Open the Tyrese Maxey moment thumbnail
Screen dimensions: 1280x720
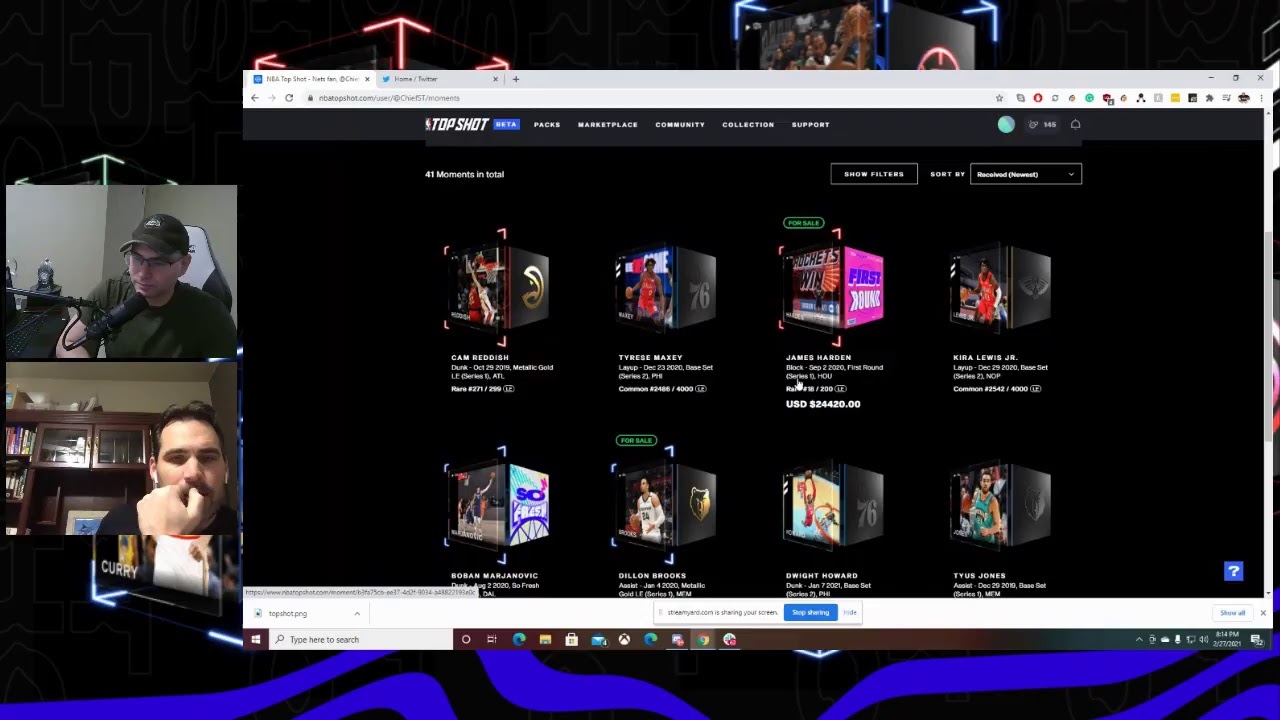coord(665,288)
